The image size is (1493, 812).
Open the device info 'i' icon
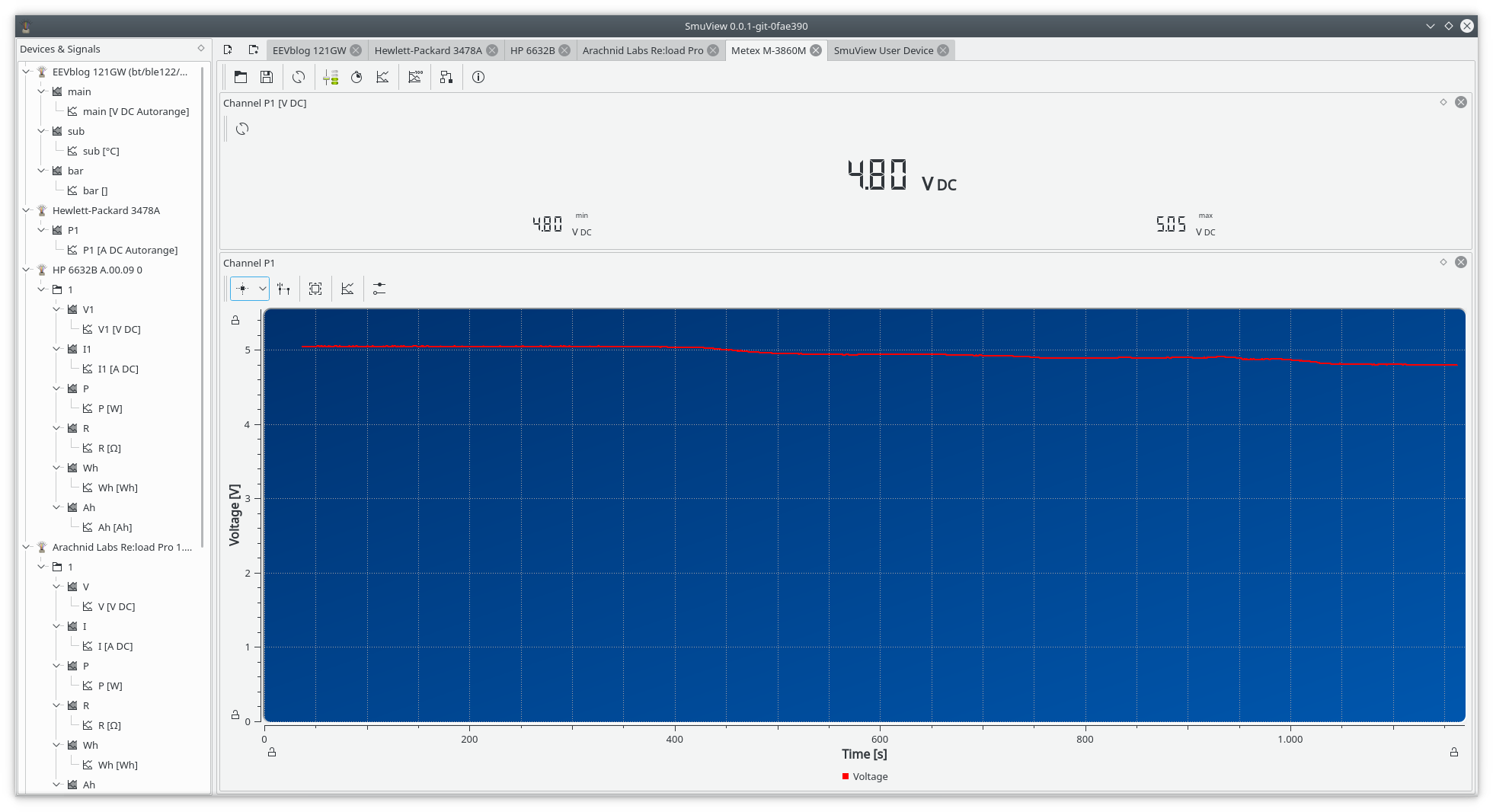point(478,77)
